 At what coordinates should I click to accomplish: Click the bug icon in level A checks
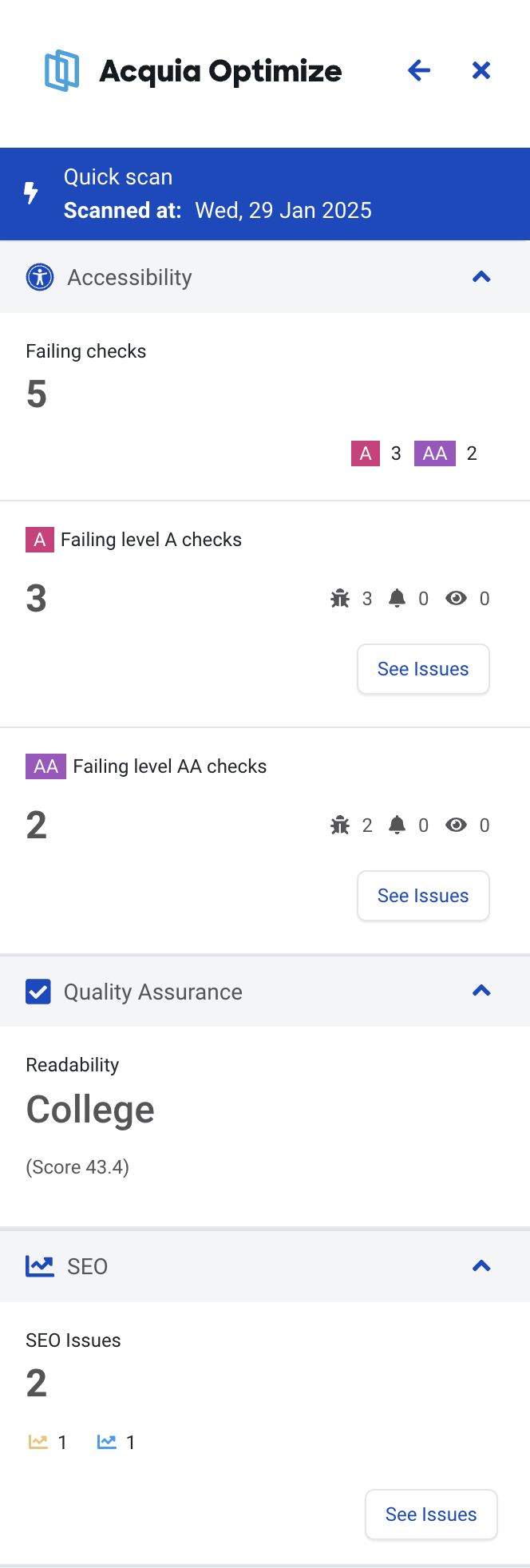(340, 598)
